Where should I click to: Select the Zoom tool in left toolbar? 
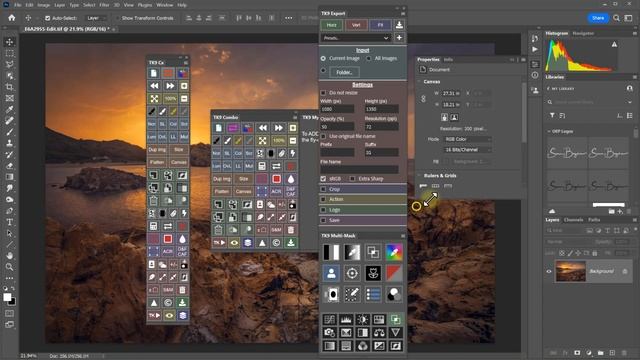point(9,267)
